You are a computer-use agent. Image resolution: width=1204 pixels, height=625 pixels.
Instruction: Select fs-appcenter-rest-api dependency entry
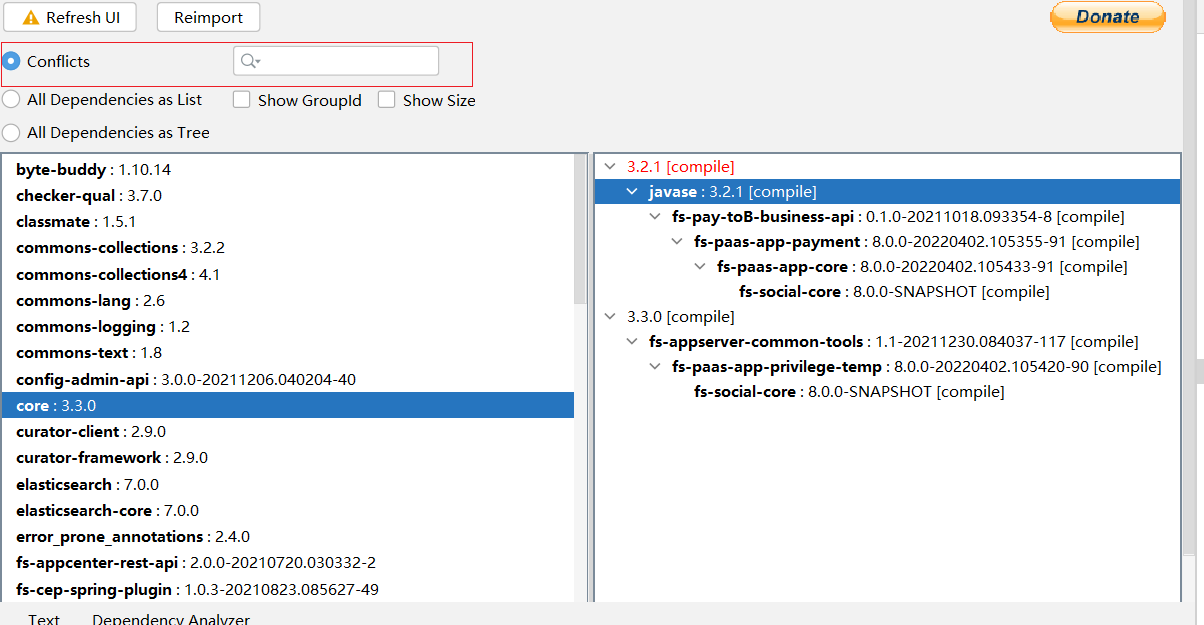(x=288, y=563)
